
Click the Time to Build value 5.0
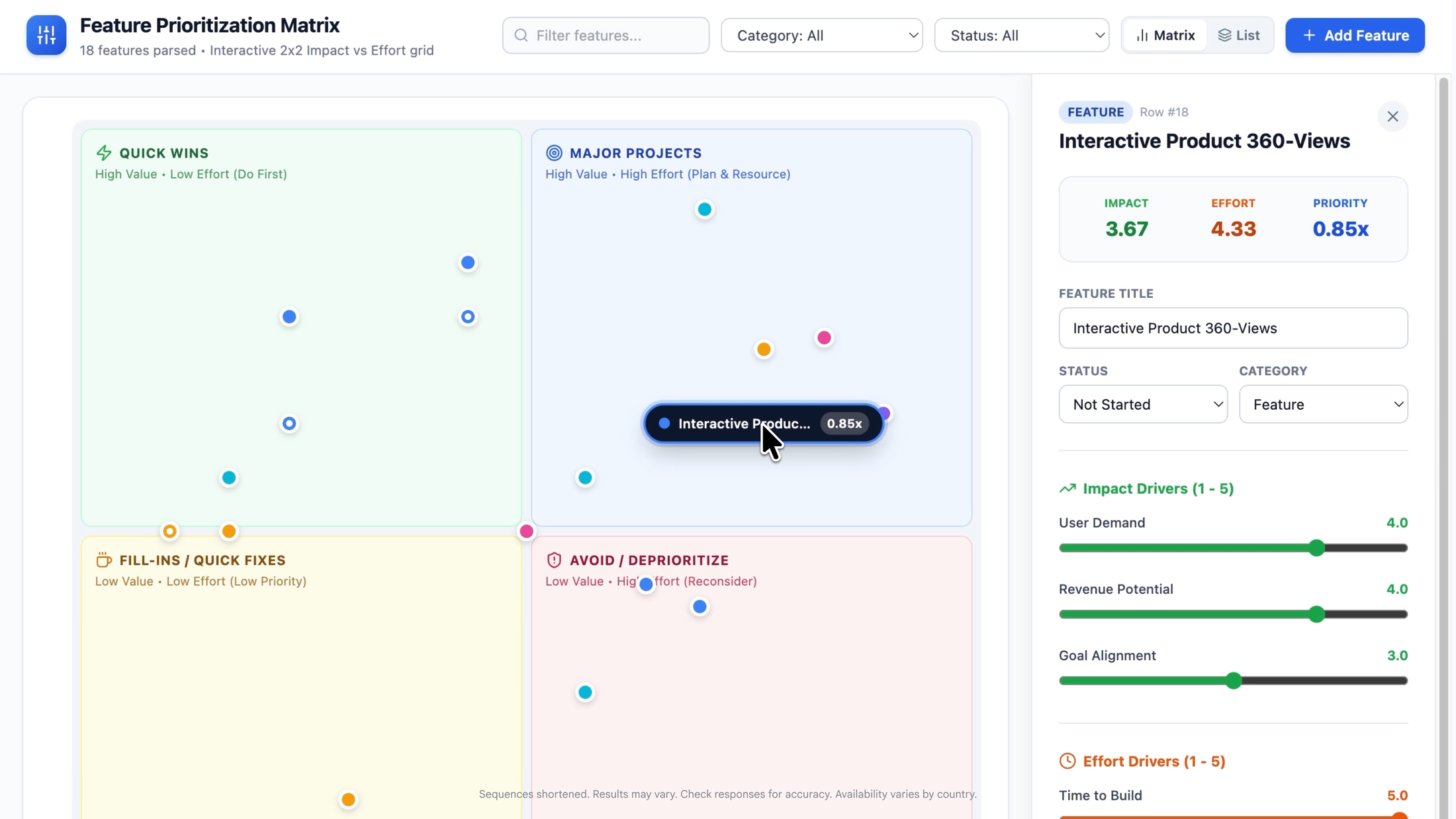pos(1397,795)
